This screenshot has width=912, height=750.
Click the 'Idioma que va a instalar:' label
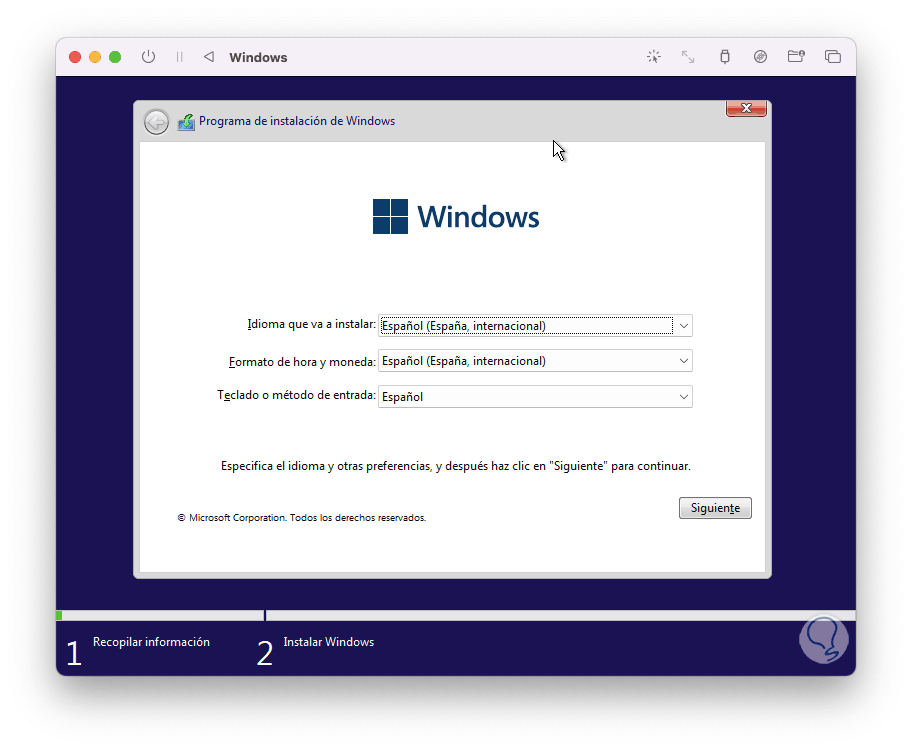[x=311, y=324]
